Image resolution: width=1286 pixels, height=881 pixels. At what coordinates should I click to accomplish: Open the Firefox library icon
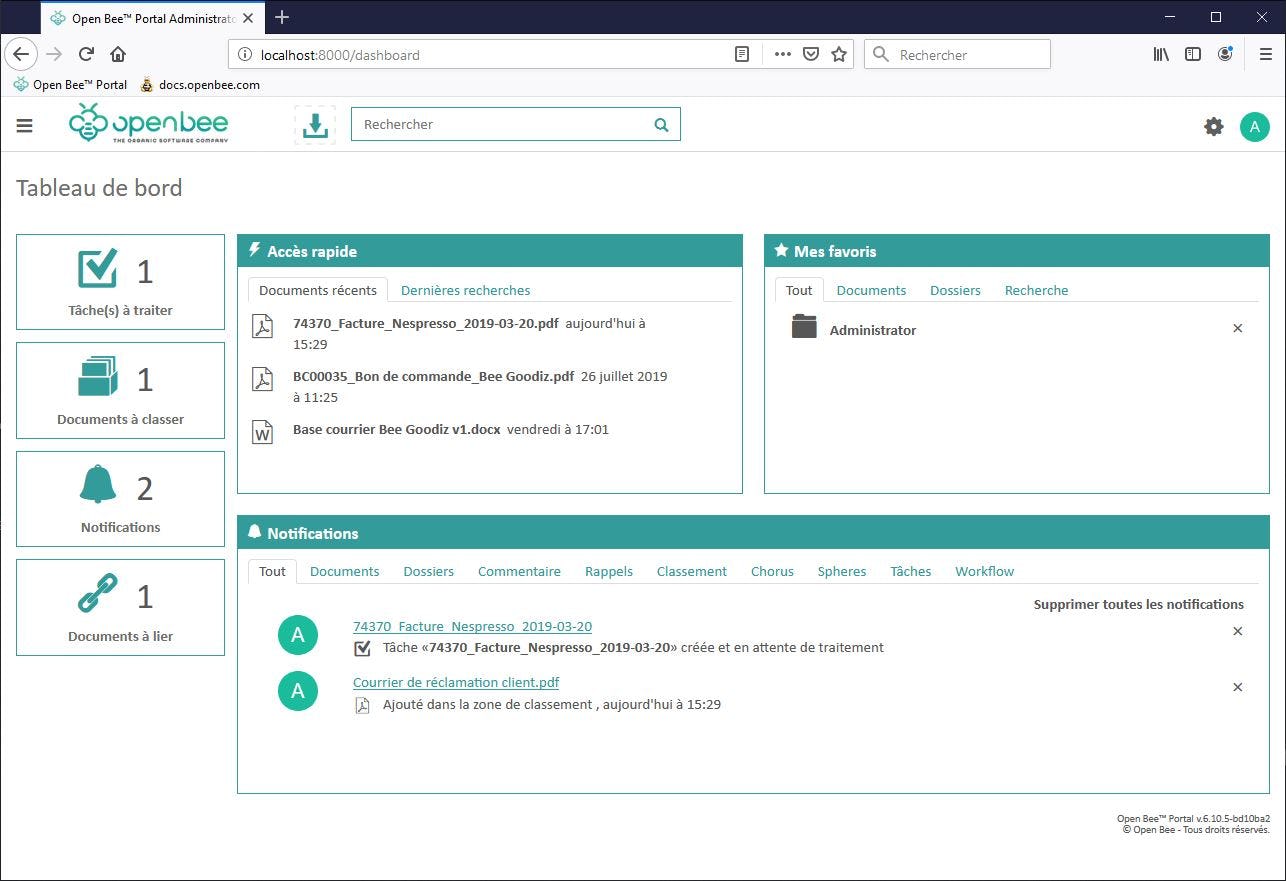coord(1160,54)
